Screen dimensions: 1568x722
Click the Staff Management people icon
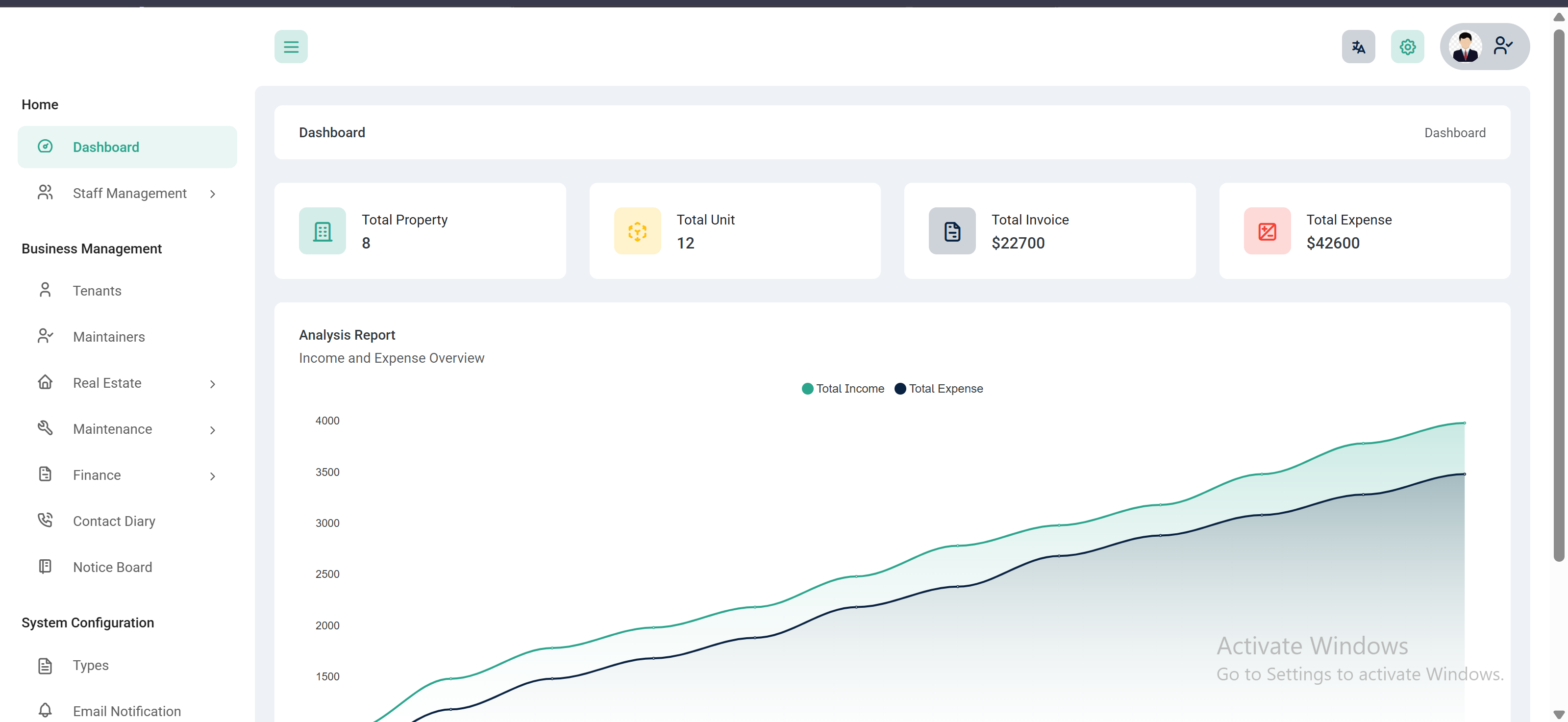pos(45,193)
